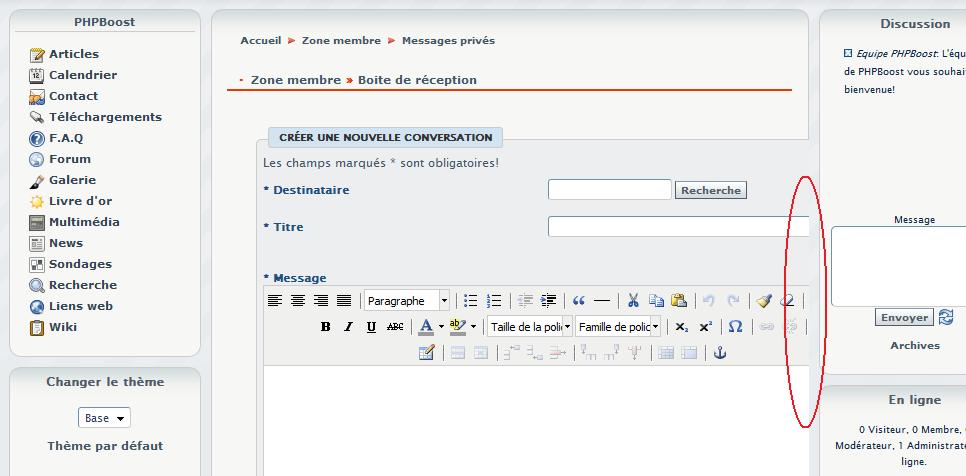966x476 pixels.
Task: Focus the Titre input field
Action: click(678, 227)
